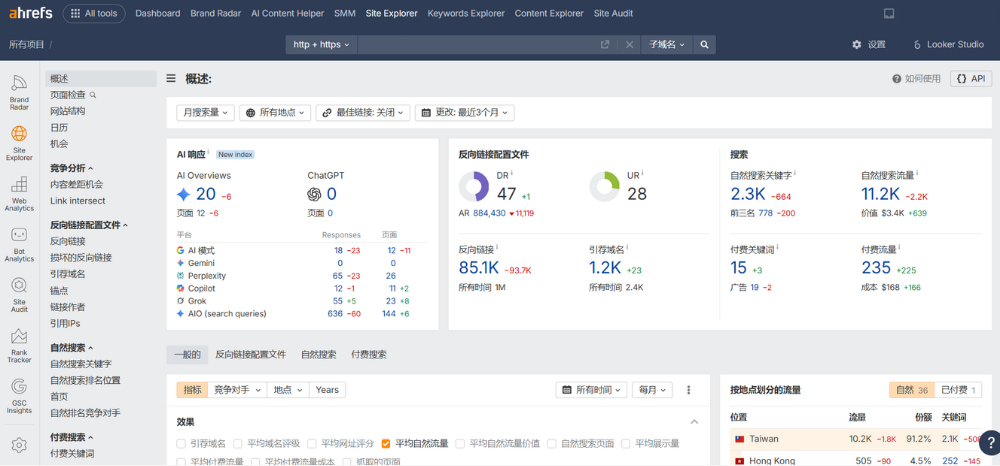Click inside the URL input field

(477, 45)
